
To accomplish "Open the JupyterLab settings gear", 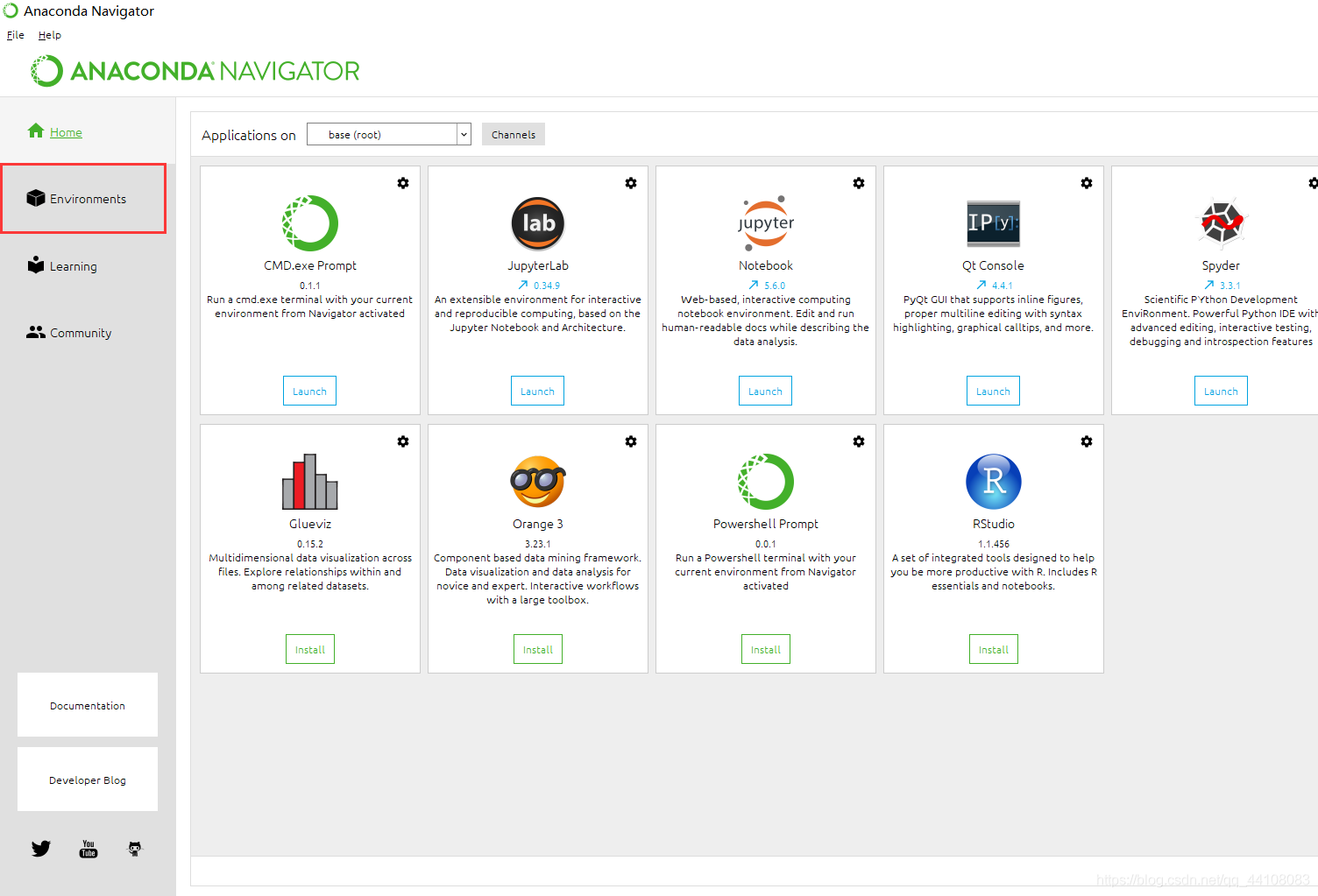I will click(x=631, y=183).
